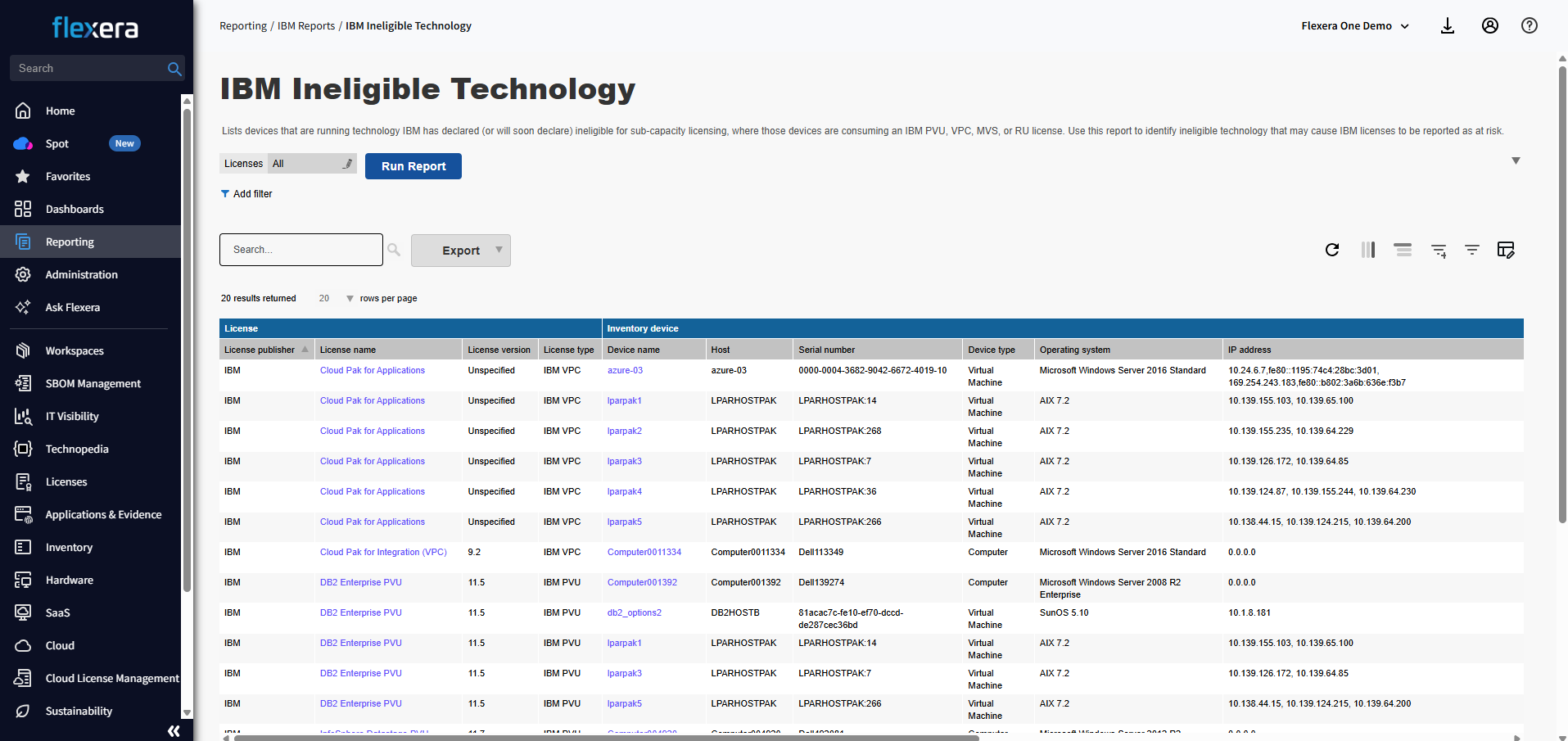Collapse the filter panel triangle

[1516, 160]
